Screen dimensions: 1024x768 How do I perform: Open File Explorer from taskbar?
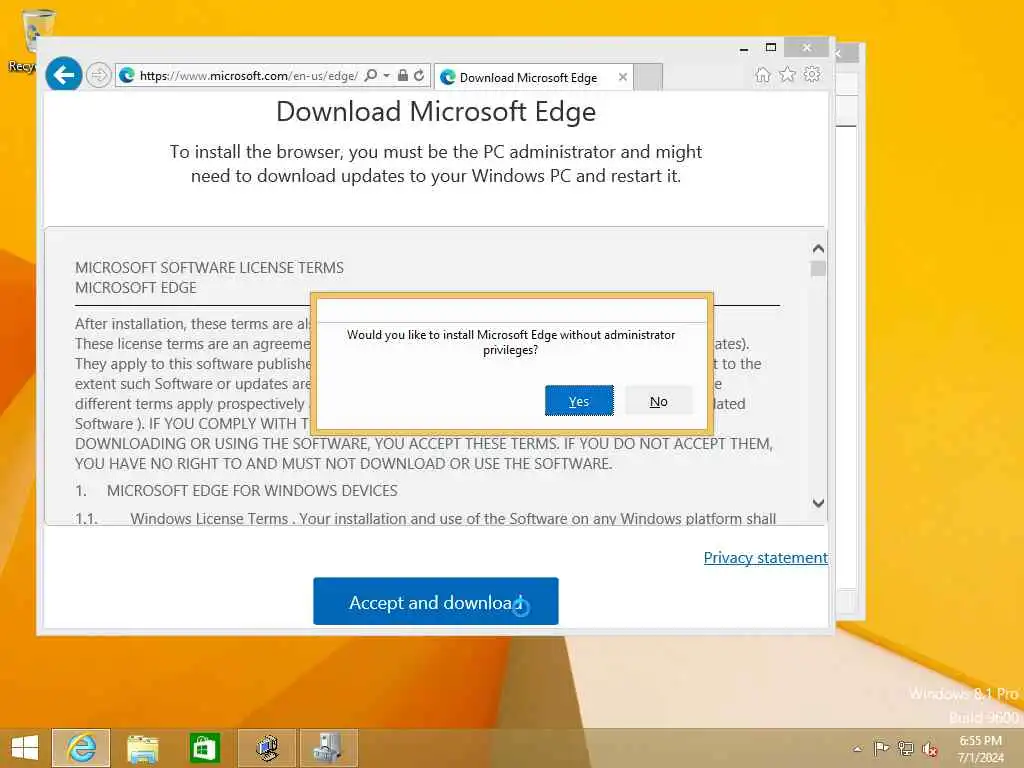[142, 748]
